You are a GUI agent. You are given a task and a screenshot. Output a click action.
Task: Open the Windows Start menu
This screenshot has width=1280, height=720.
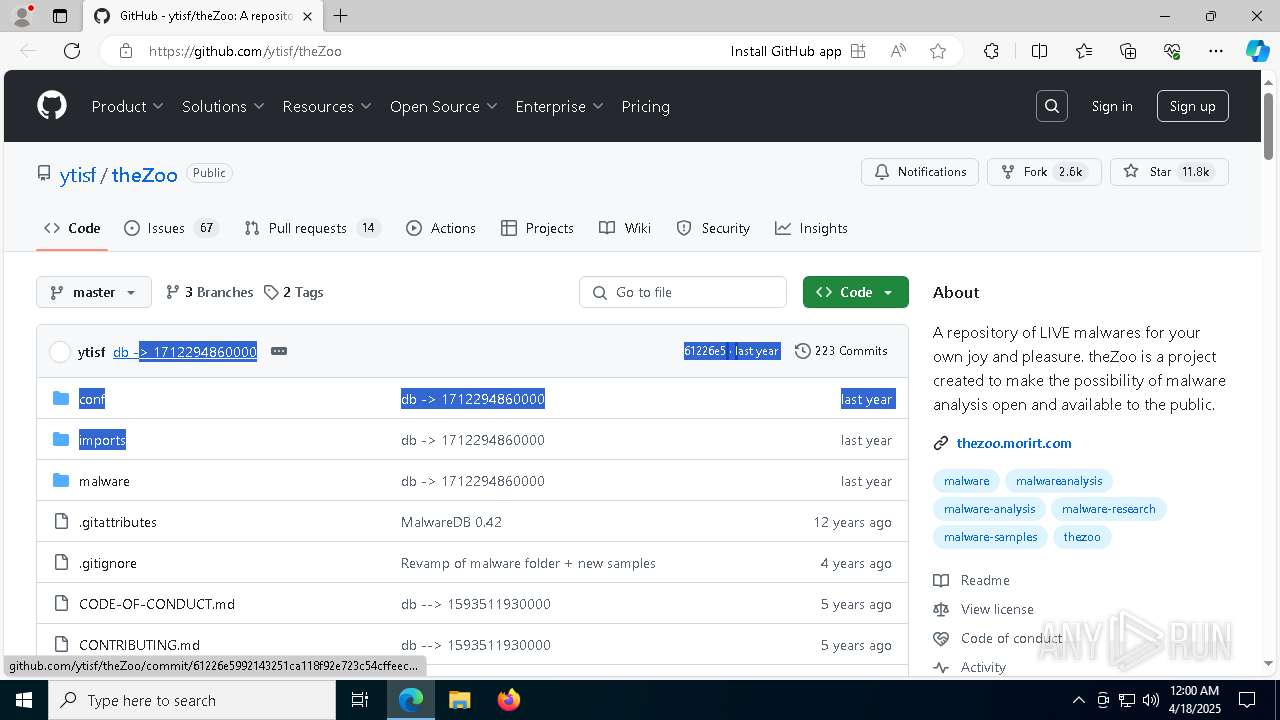[x=24, y=700]
